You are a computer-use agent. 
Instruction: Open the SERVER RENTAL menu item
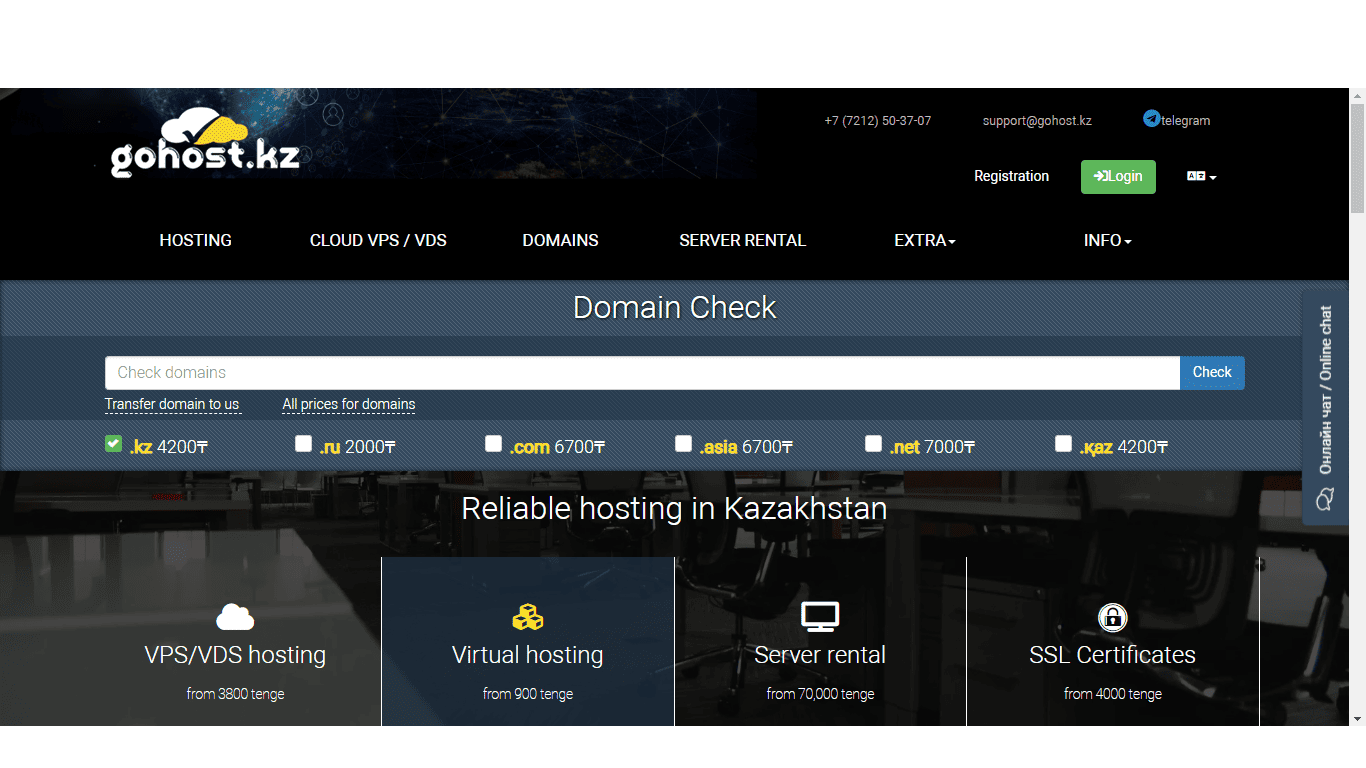(742, 240)
